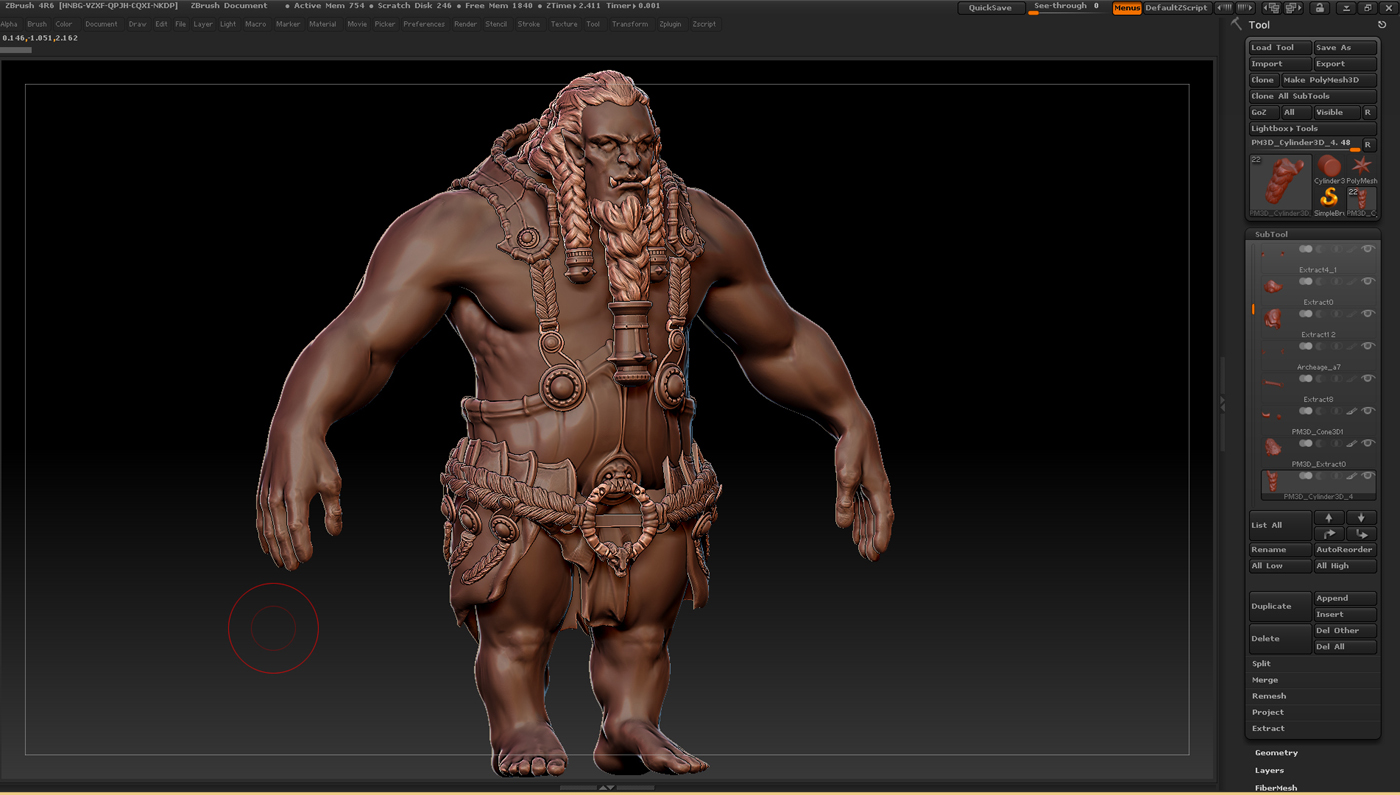Turn on the Menus toggle button
This screenshot has width=1400, height=795.
pyautogui.click(x=1127, y=8)
